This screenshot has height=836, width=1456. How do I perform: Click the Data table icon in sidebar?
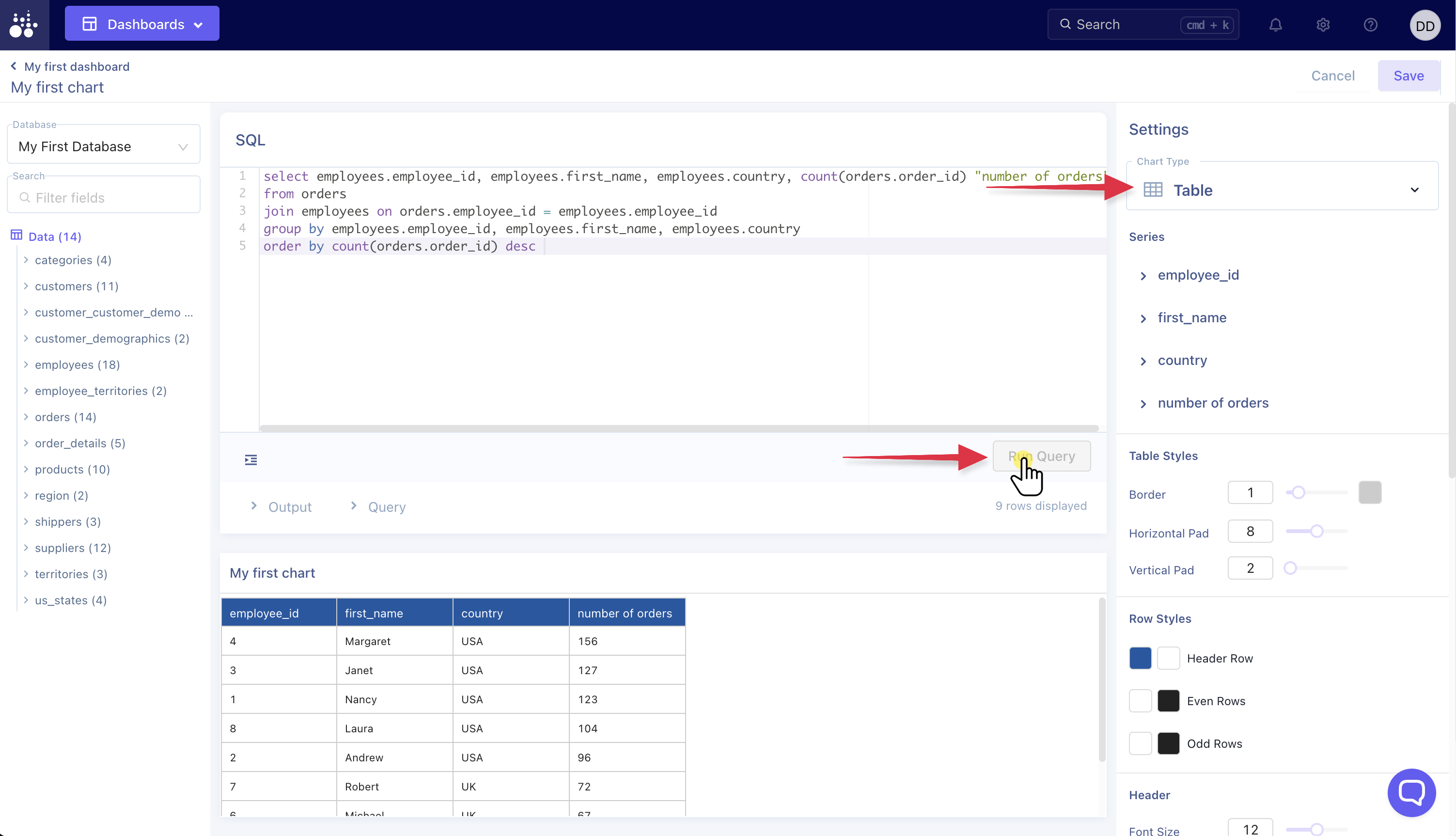(x=16, y=236)
